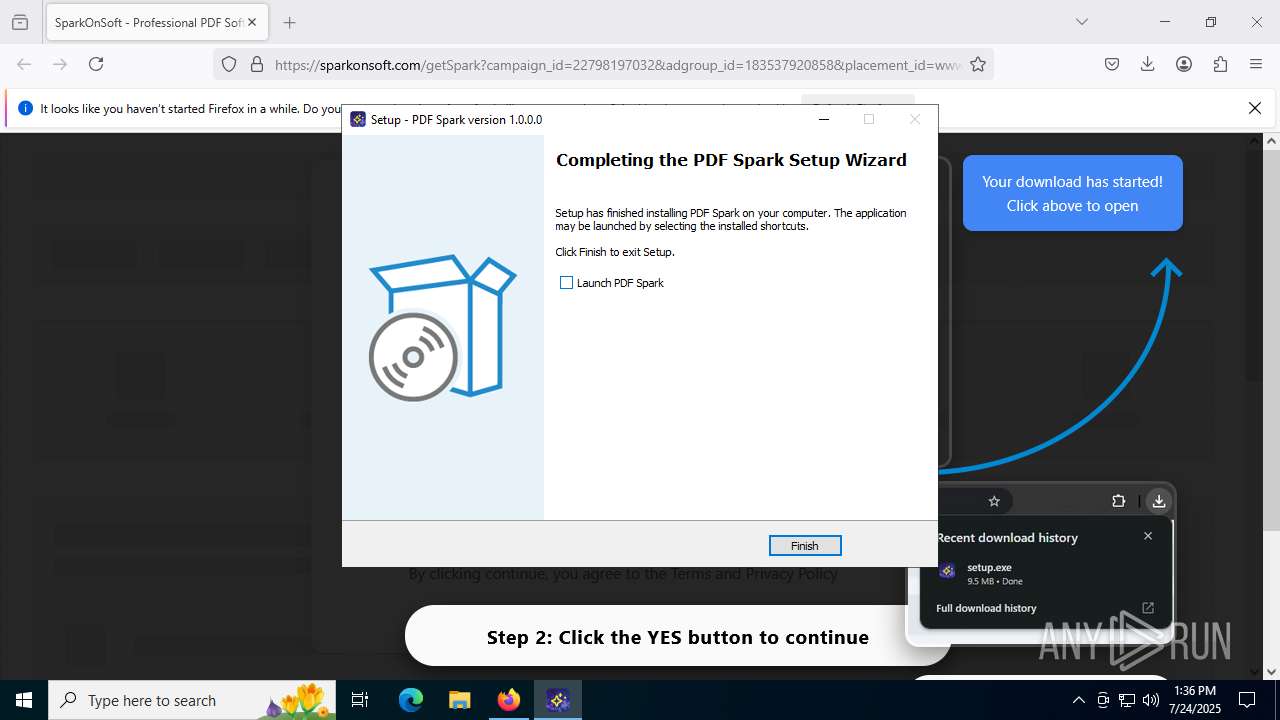Screen dimensions: 1280x720
Task: Minimize the PDF Spark Setup window
Action: [824, 119]
